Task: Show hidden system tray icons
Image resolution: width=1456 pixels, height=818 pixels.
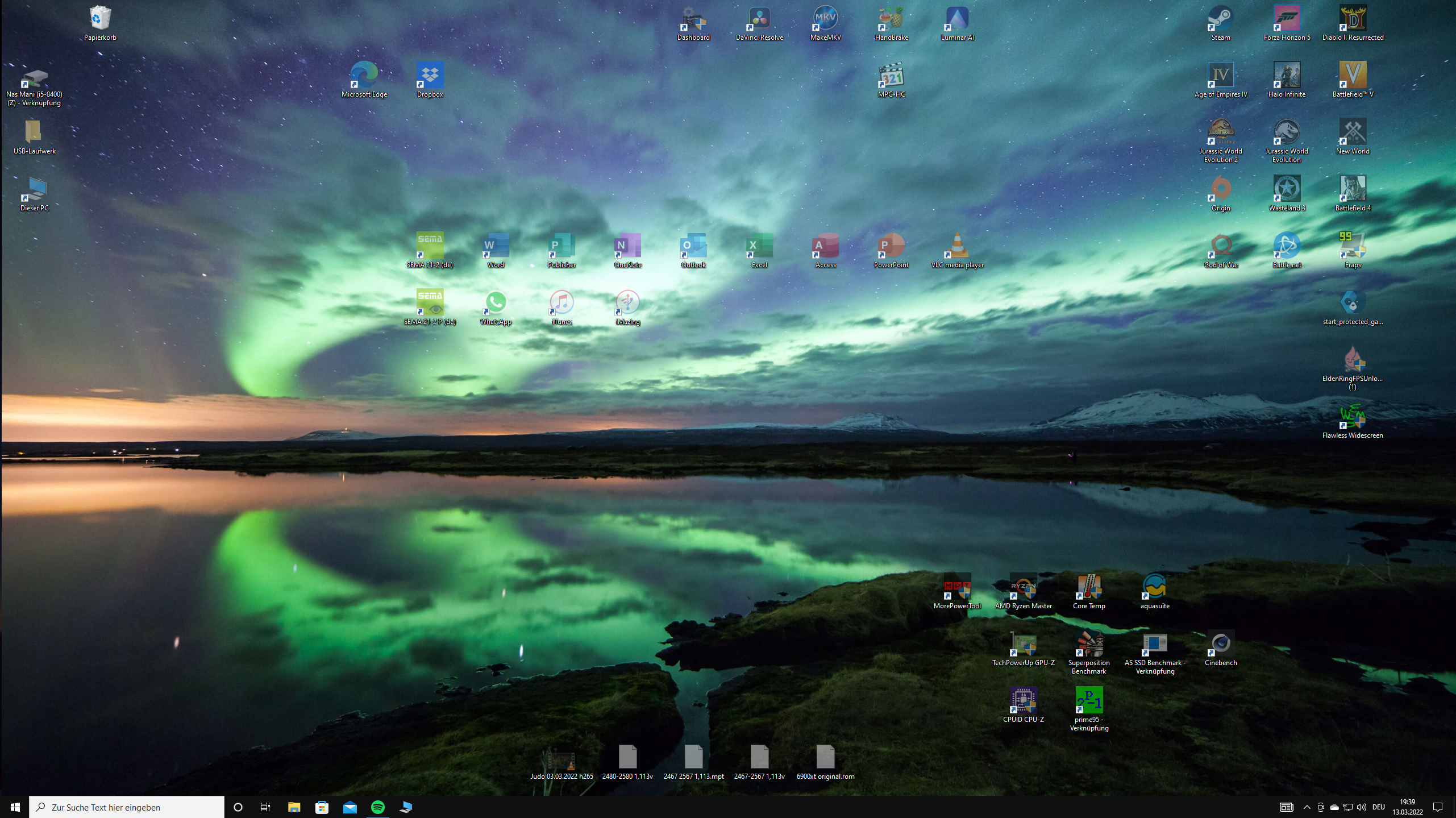Action: click(1308, 807)
